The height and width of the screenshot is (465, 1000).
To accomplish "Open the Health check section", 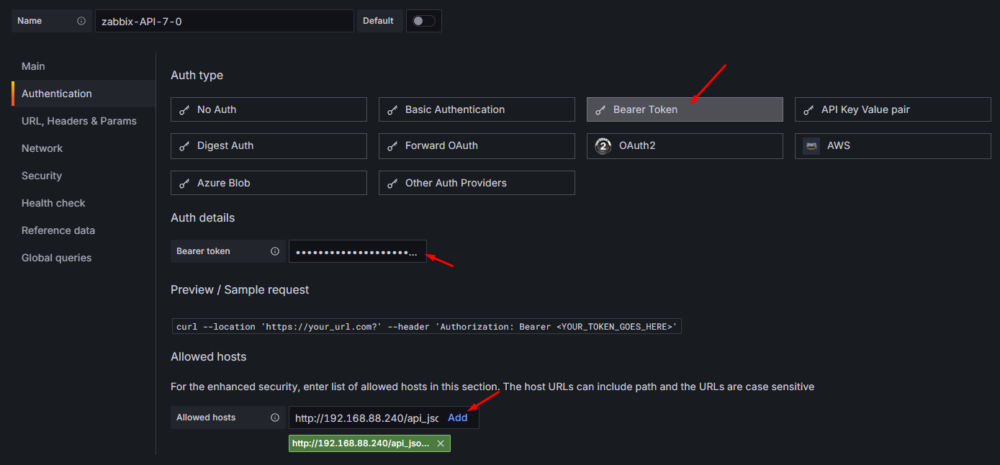I will [53, 203].
